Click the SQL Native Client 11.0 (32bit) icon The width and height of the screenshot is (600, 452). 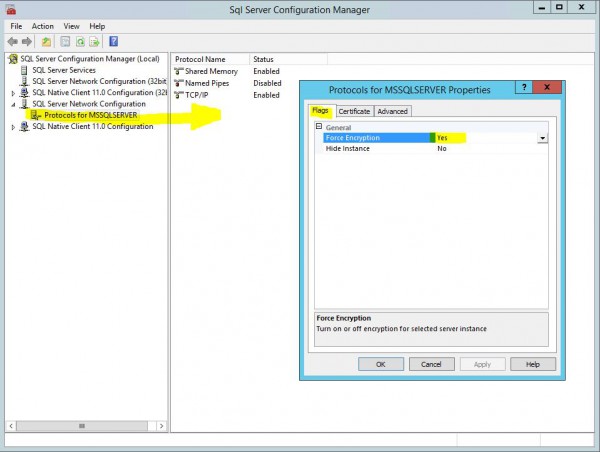point(24,92)
